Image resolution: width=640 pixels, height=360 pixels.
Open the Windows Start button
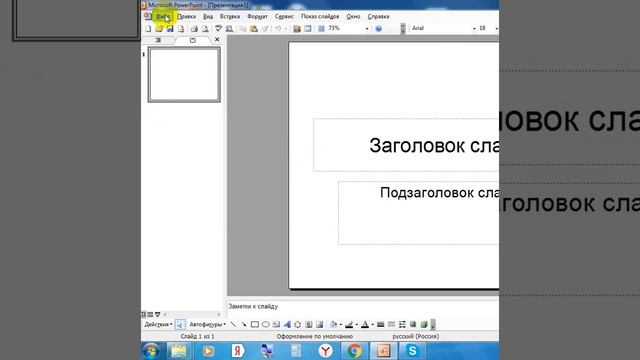coord(151,351)
